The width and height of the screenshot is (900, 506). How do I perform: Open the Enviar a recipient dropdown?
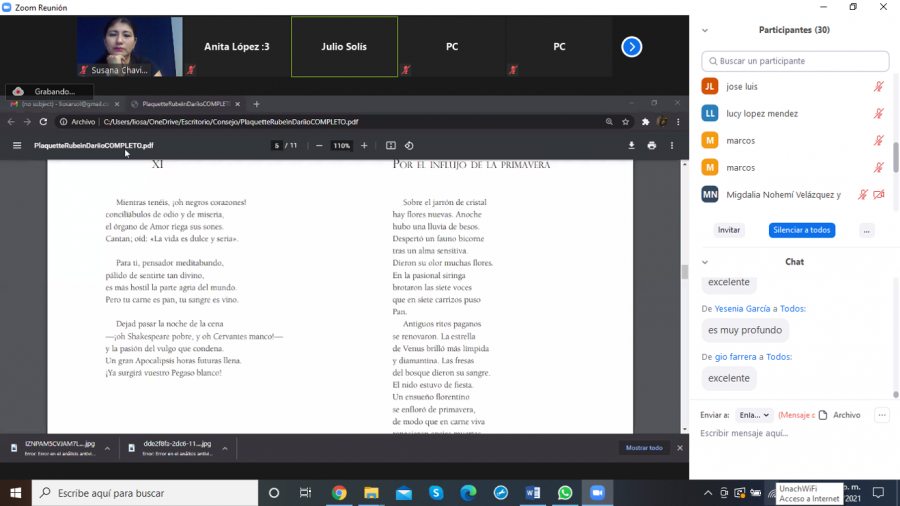point(754,415)
